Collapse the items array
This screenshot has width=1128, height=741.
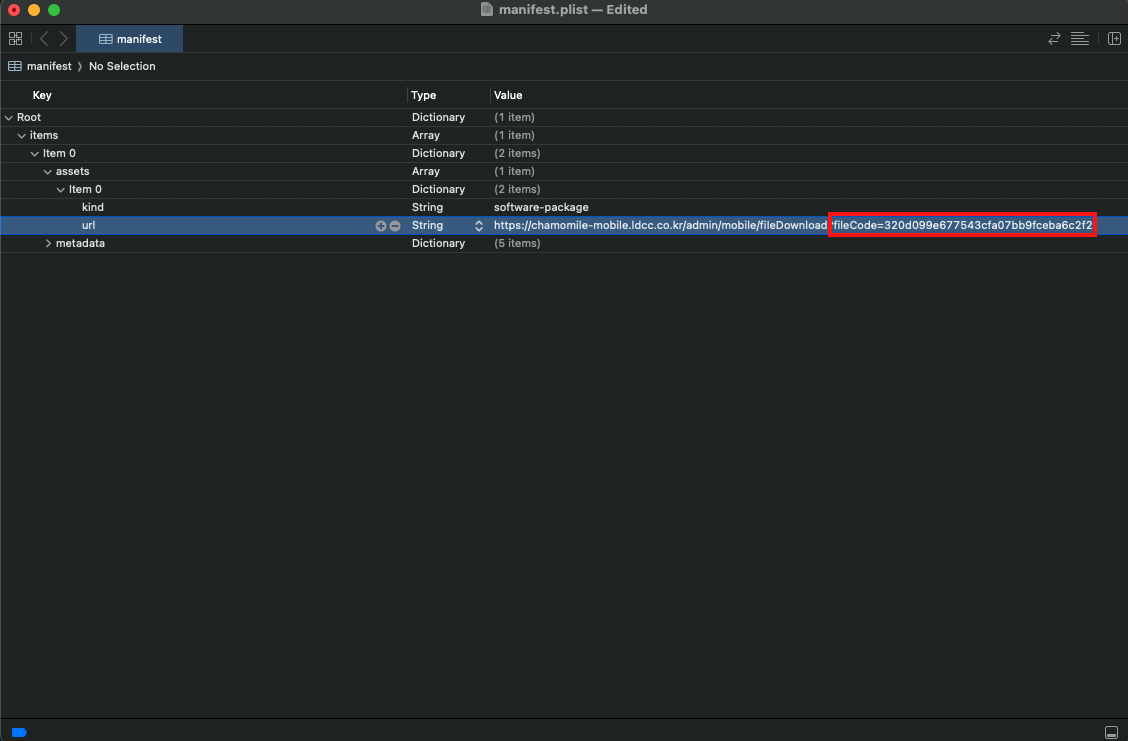[x=22, y=136]
